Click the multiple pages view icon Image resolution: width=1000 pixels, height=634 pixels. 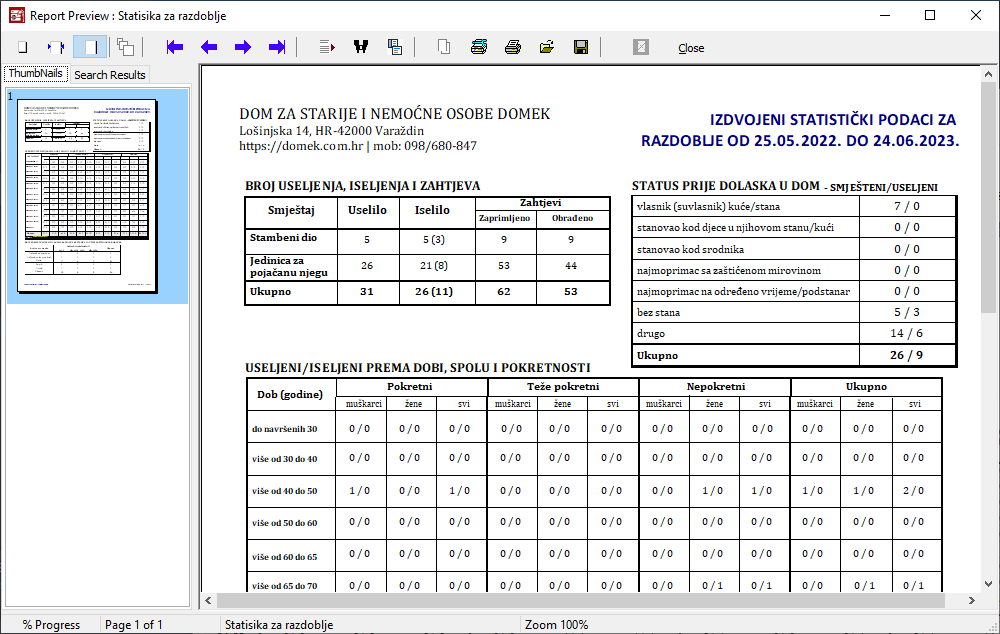[125, 47]
